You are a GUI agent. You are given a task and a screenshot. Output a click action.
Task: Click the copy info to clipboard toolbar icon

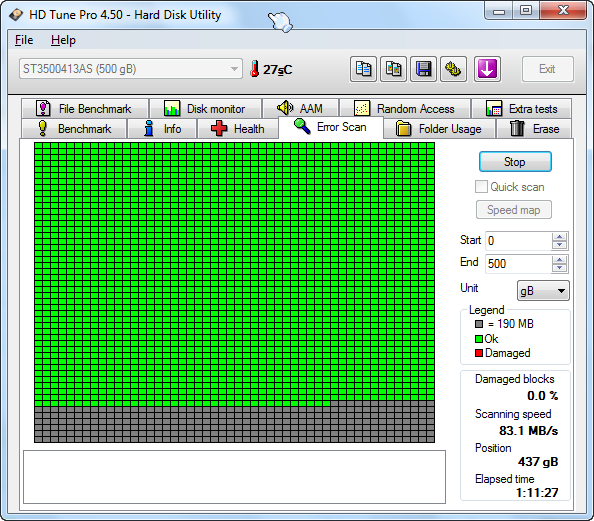tap(363, 69)
